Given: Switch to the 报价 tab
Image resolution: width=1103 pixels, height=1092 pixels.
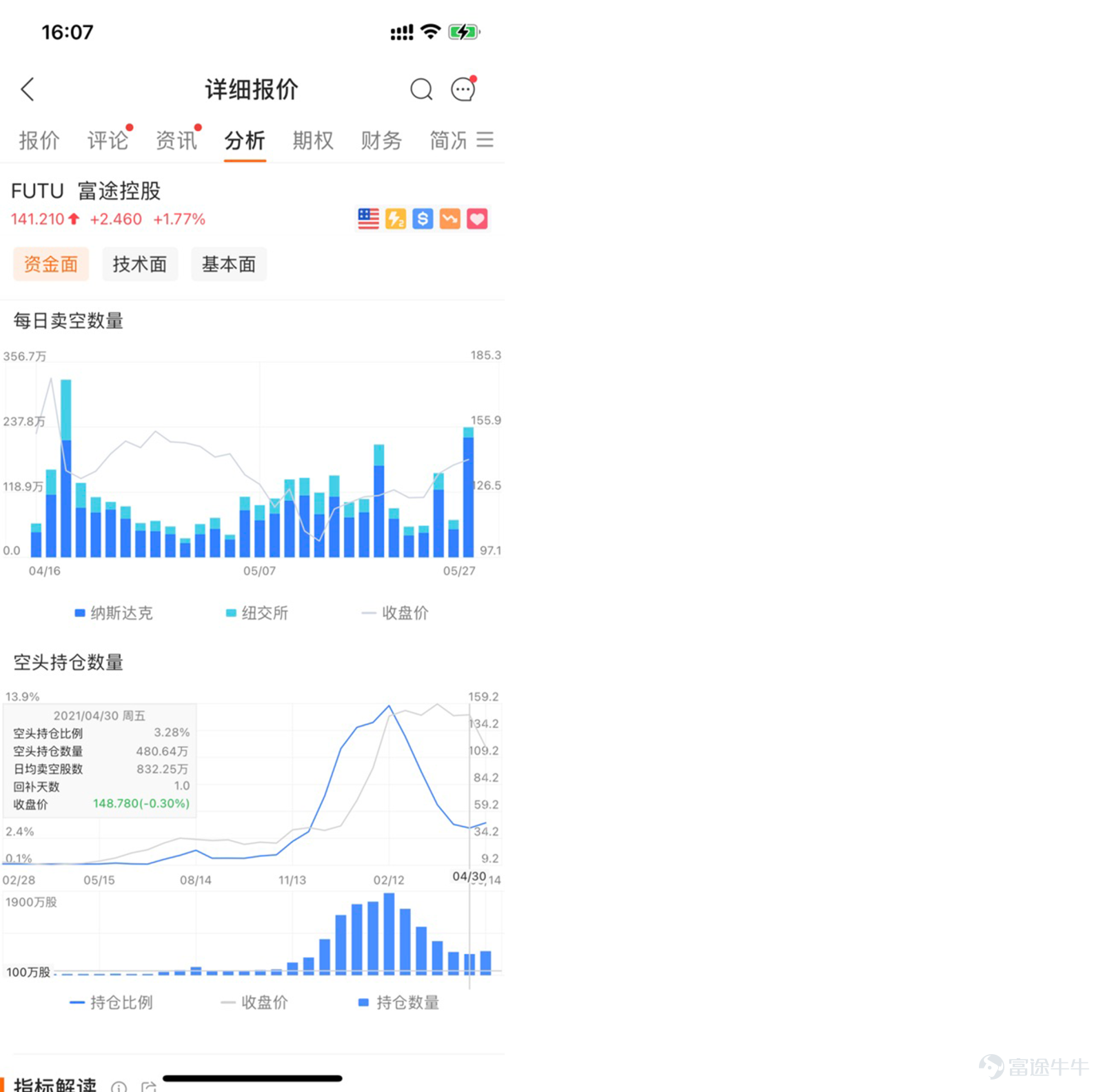Looking at the screenshot, I should [x=39, y=140].
